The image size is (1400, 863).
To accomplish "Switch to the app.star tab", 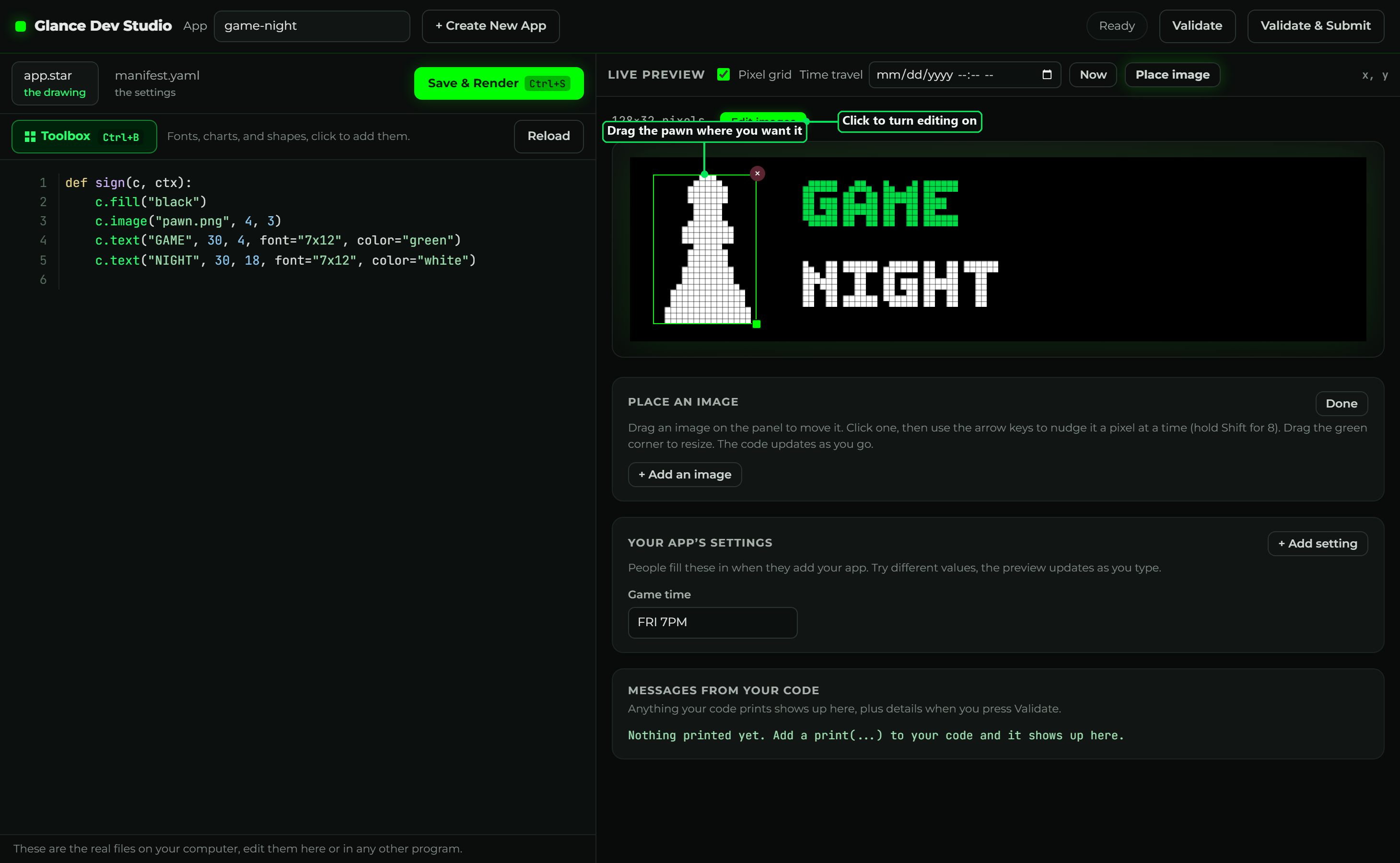I will [55, 83].
